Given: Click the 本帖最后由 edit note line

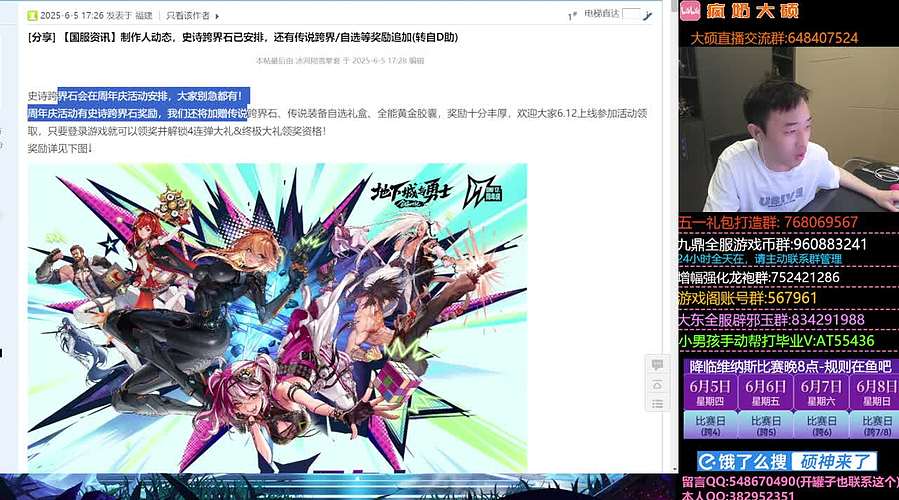Looking at the screenshot, I should pos(340,60).
